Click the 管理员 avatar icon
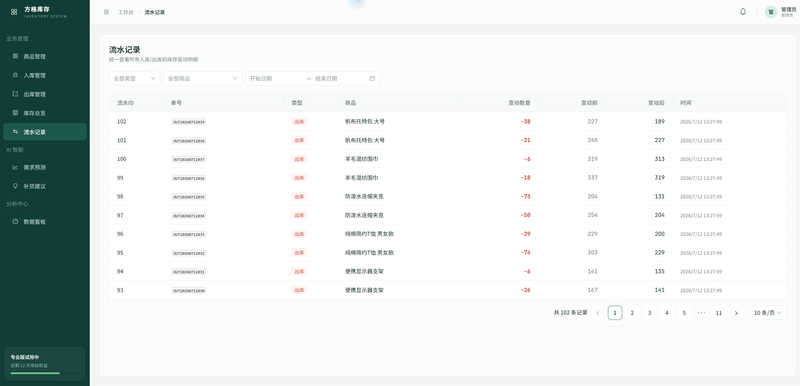The height and width of the screenshot is (386, 800). click(x=771, y=12)
